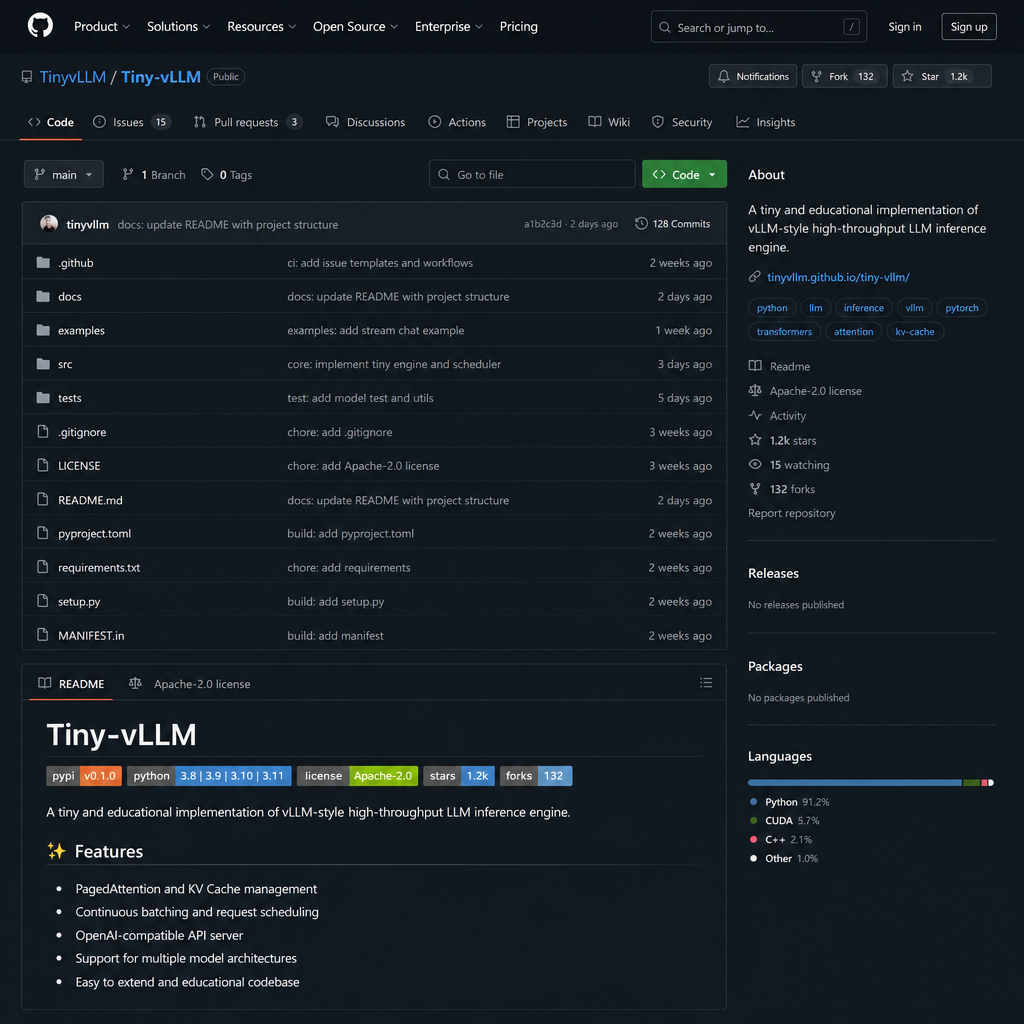Open the README.md file

tap(90, 500)
